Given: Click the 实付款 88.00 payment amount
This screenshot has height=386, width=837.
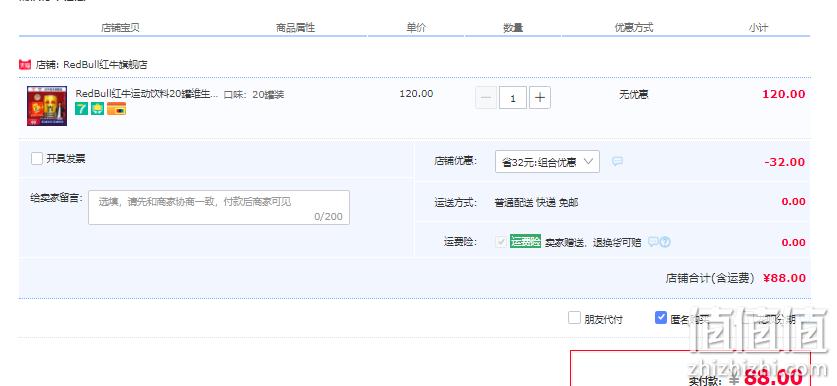Looking at the screenshot, I should [773, 378].
